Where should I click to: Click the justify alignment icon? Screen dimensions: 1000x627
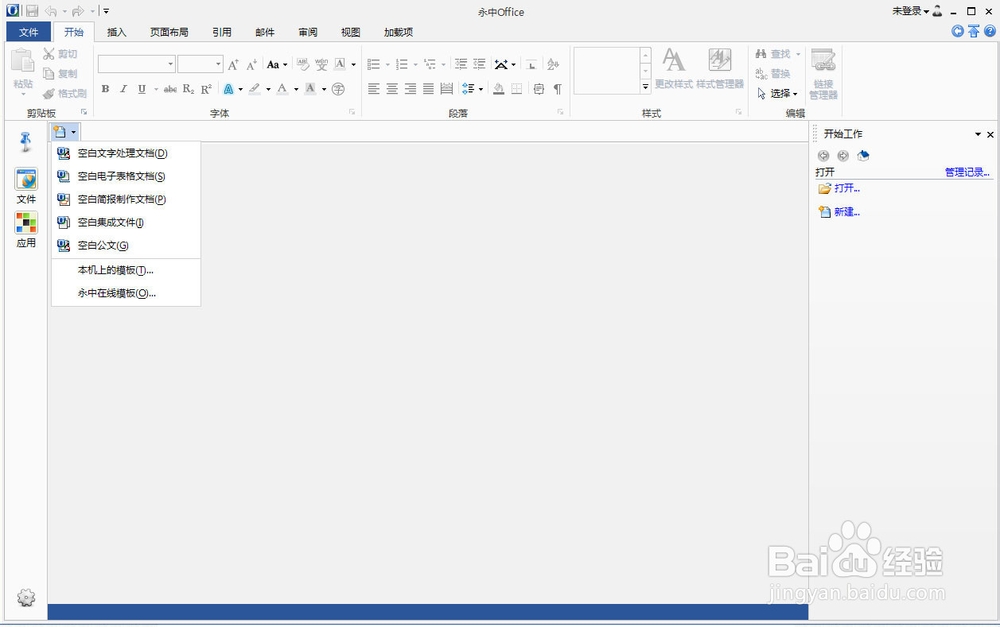[429, 89]
